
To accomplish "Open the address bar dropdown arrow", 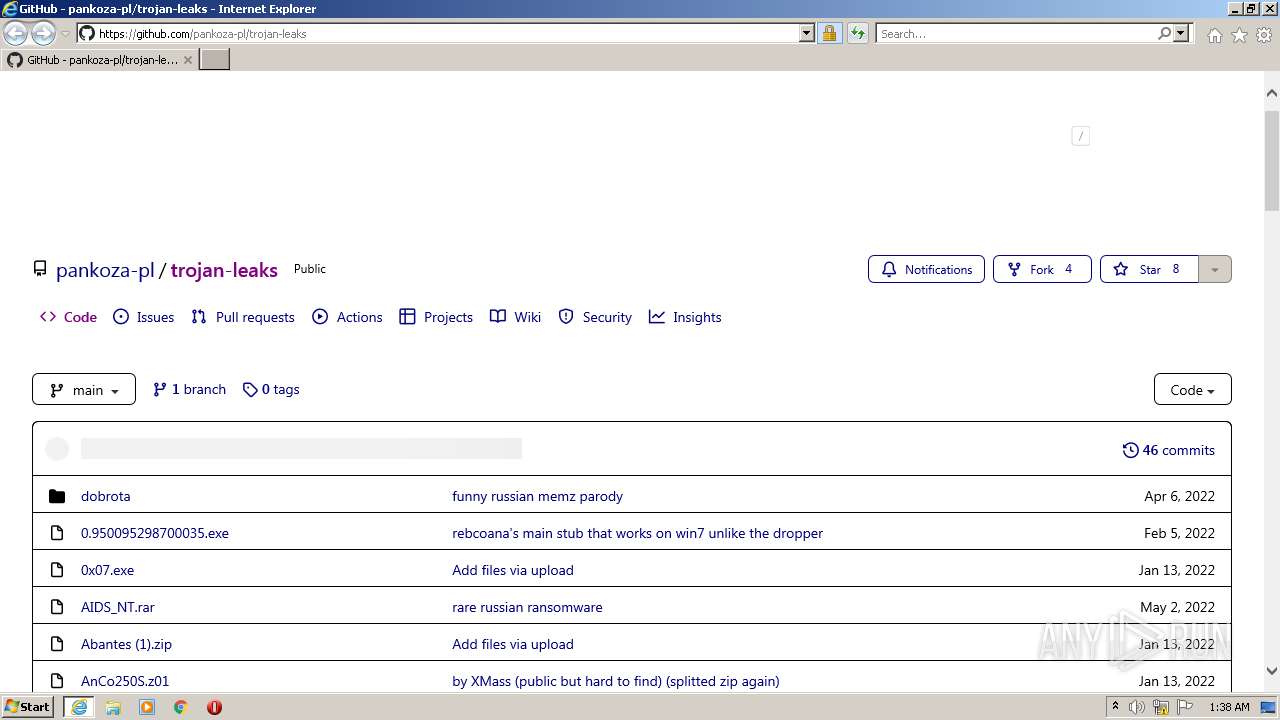I will [807, 33].
